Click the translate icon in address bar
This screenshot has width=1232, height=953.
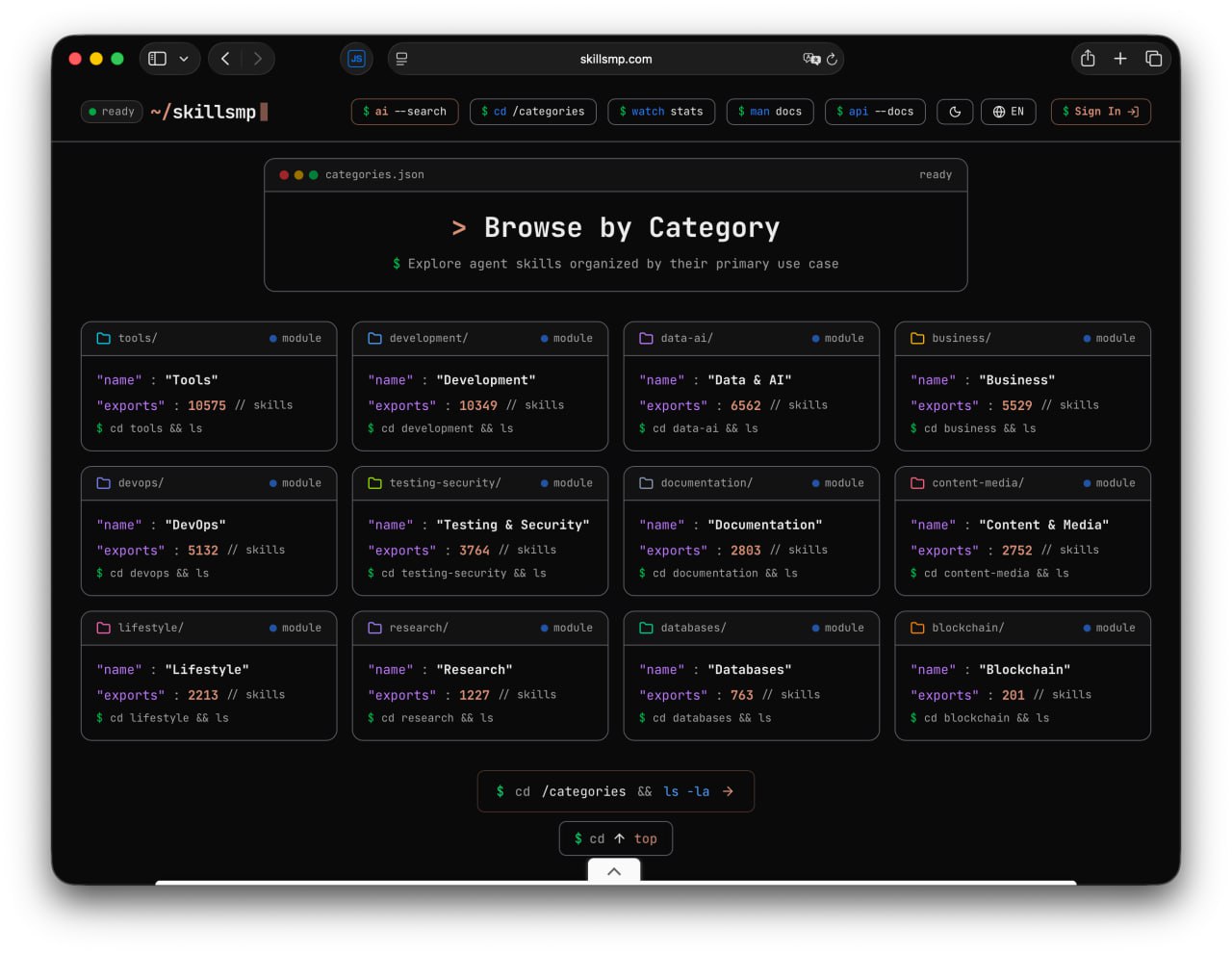811,59
